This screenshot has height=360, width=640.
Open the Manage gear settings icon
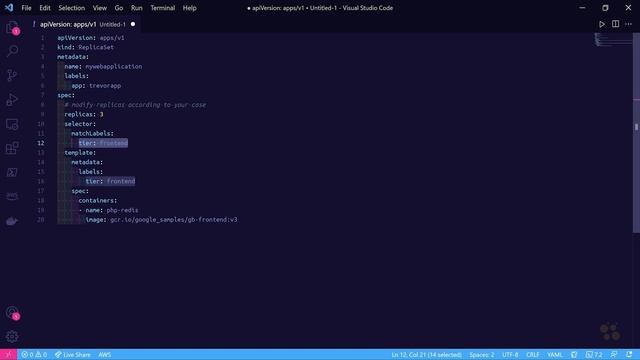tap(12, 336)
